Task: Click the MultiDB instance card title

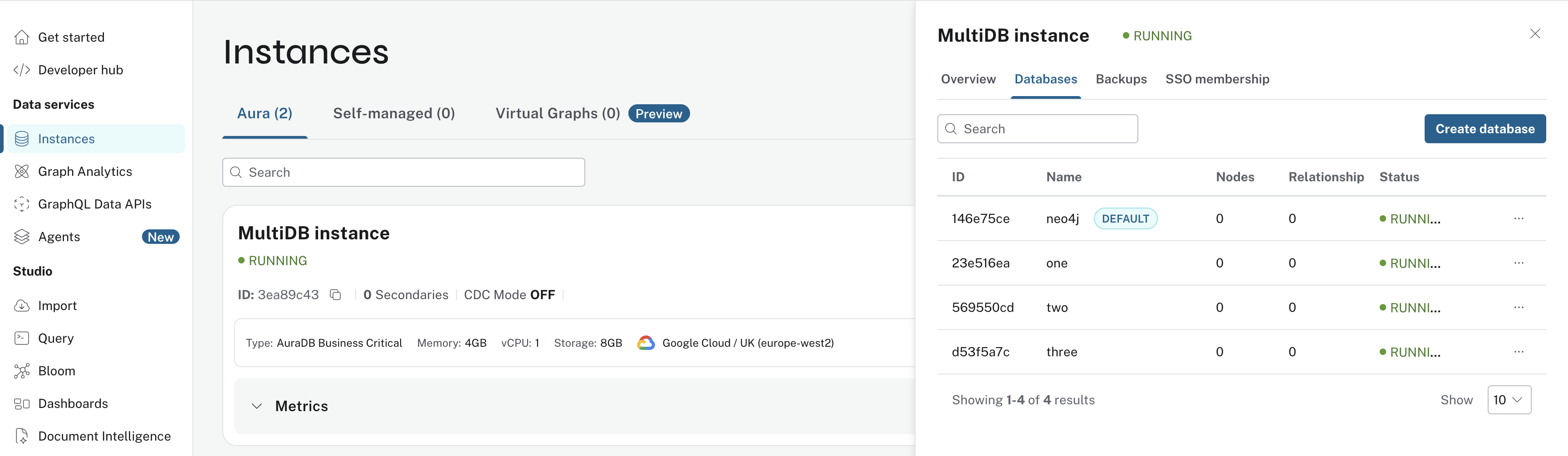Action: (x=314, y=233)
